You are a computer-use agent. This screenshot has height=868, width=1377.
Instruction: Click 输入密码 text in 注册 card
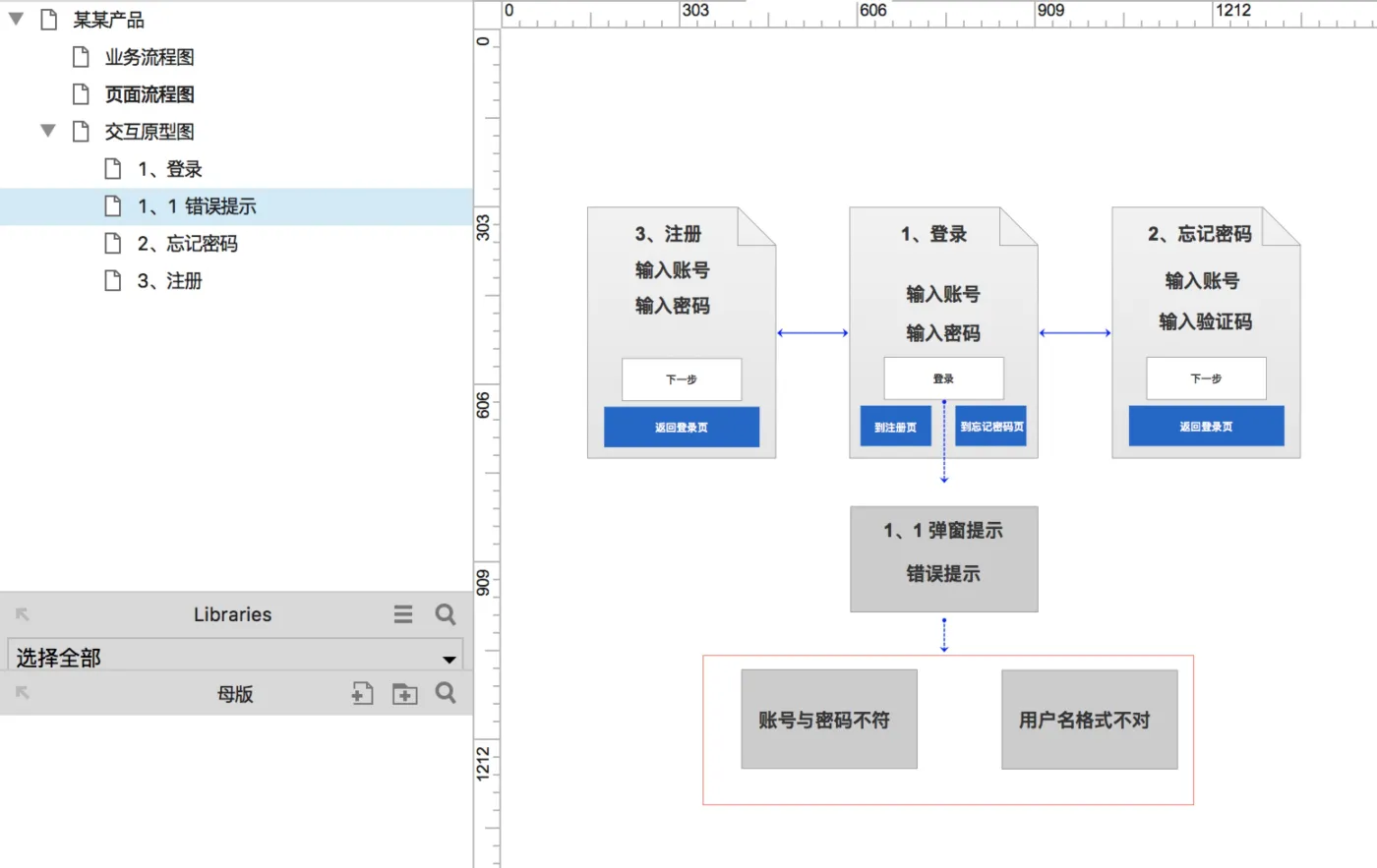tap(673, 306)
